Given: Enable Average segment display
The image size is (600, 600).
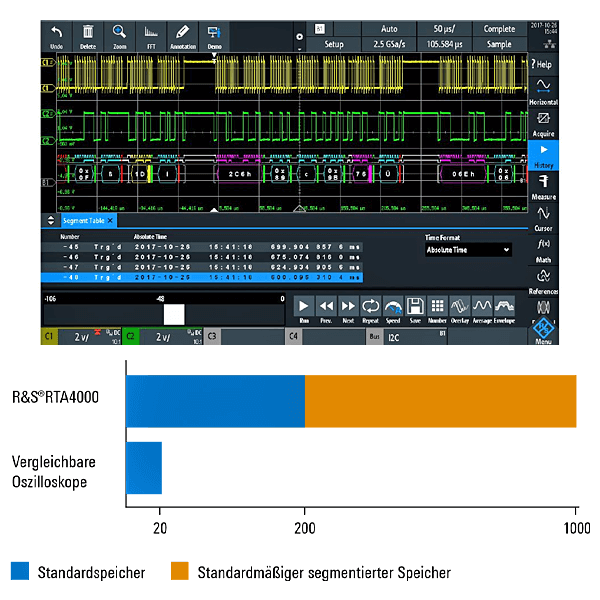Looking at the screenshot, I should [x=482, y=306].
